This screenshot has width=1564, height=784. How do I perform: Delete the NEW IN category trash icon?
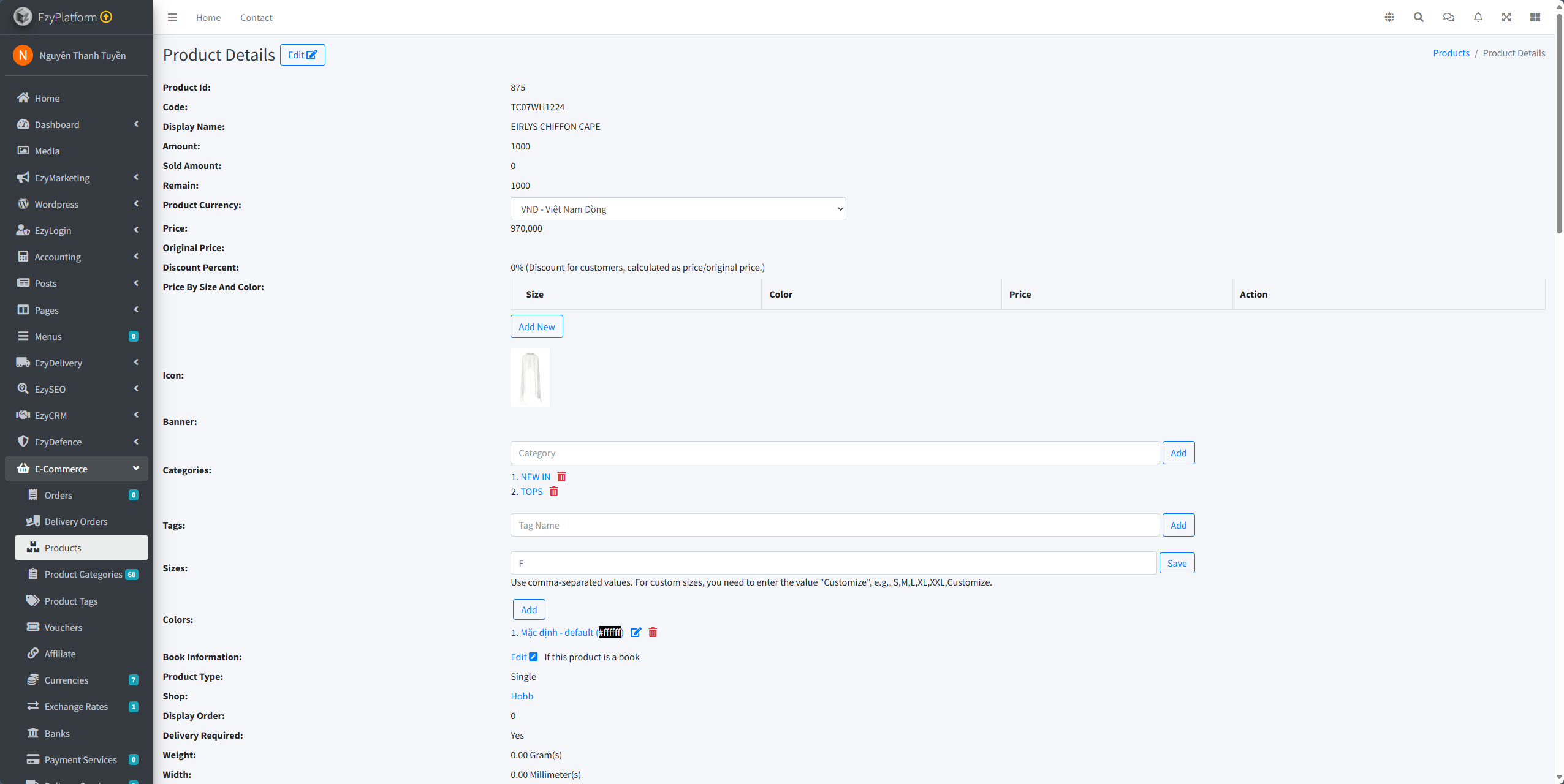pyautogui.click(x=561, y=477)
